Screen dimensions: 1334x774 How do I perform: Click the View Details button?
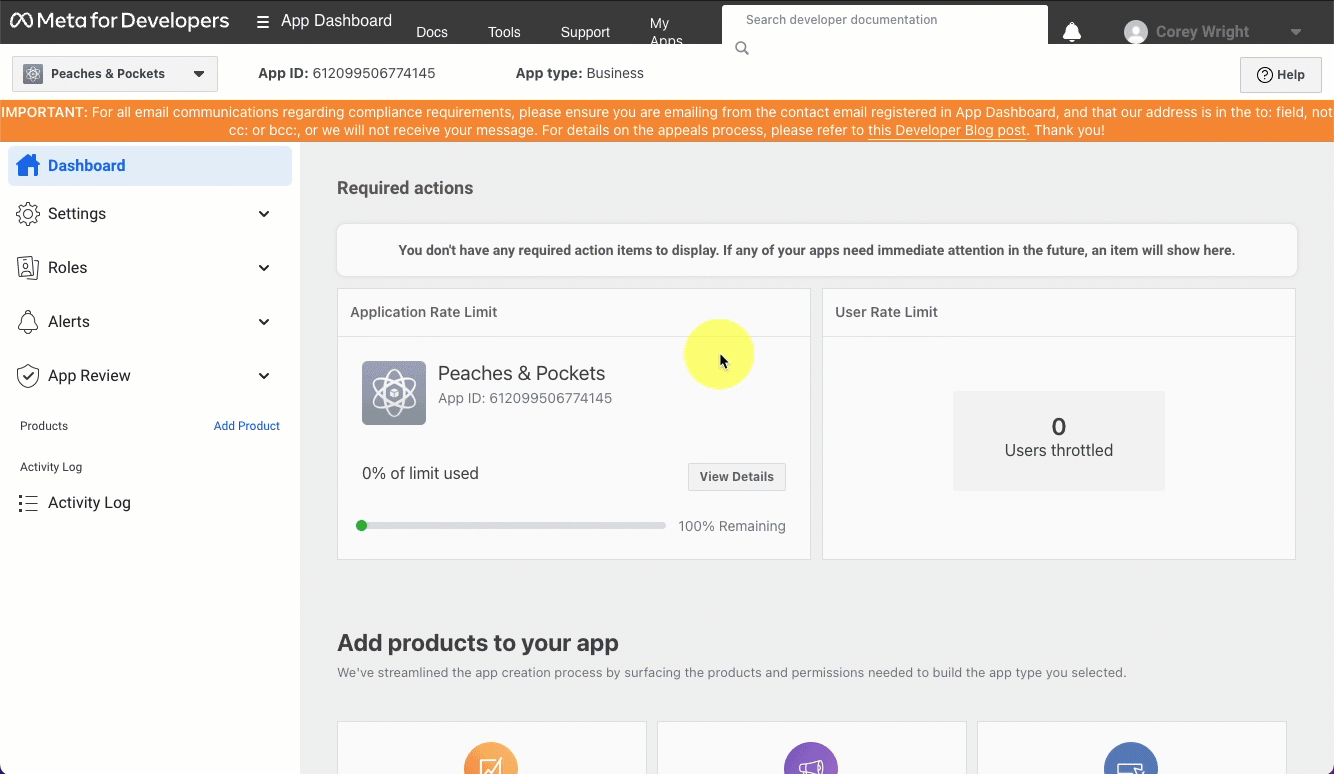[736, 477]
